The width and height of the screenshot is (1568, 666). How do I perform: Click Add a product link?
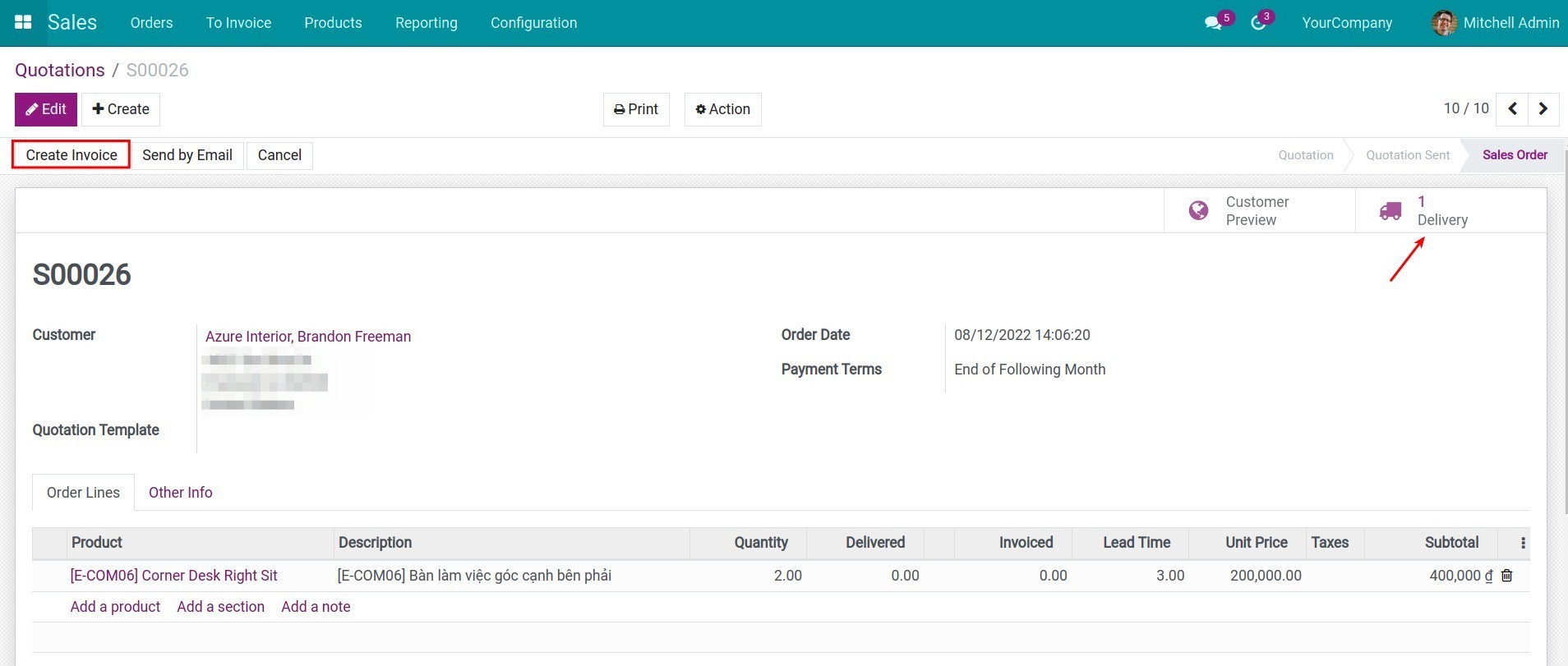click(x=115, y=607)
